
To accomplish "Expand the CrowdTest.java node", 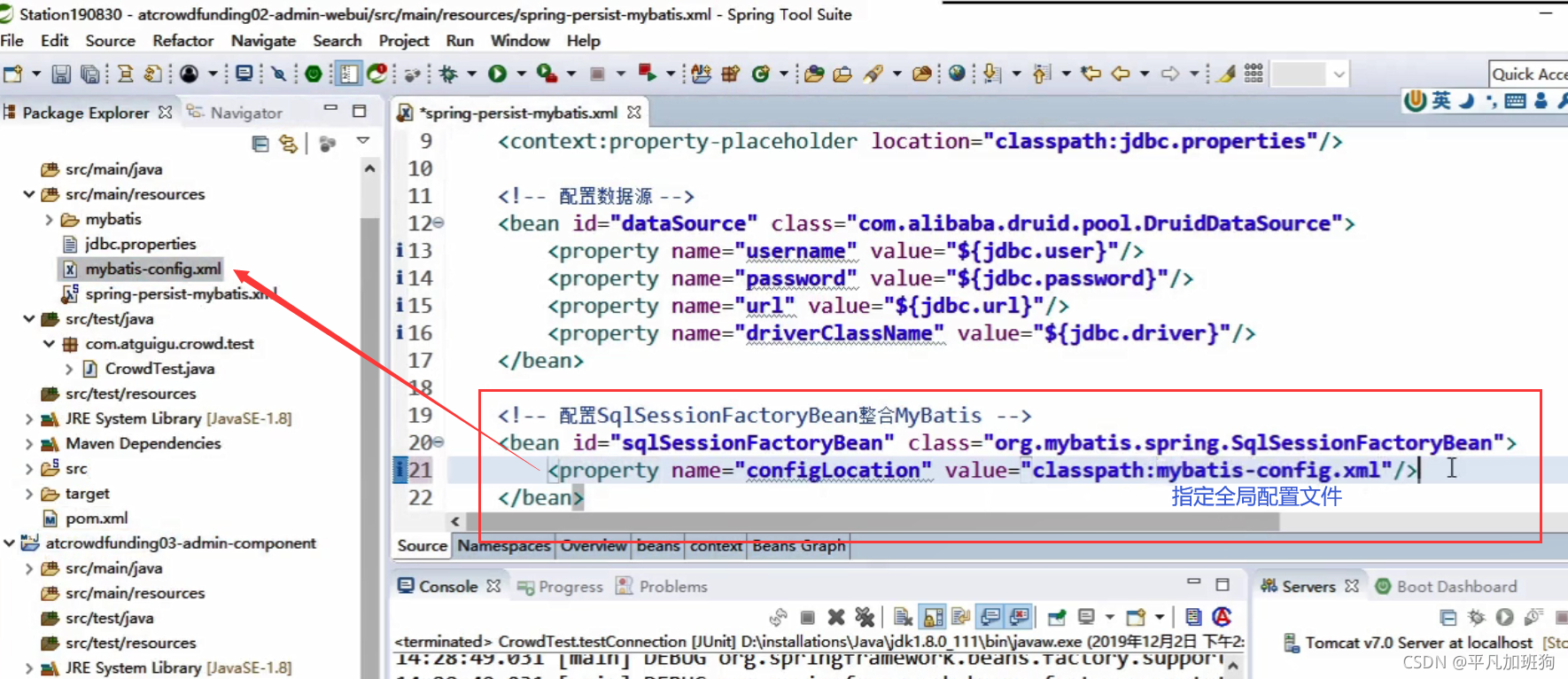I will [x=69, y=369].
